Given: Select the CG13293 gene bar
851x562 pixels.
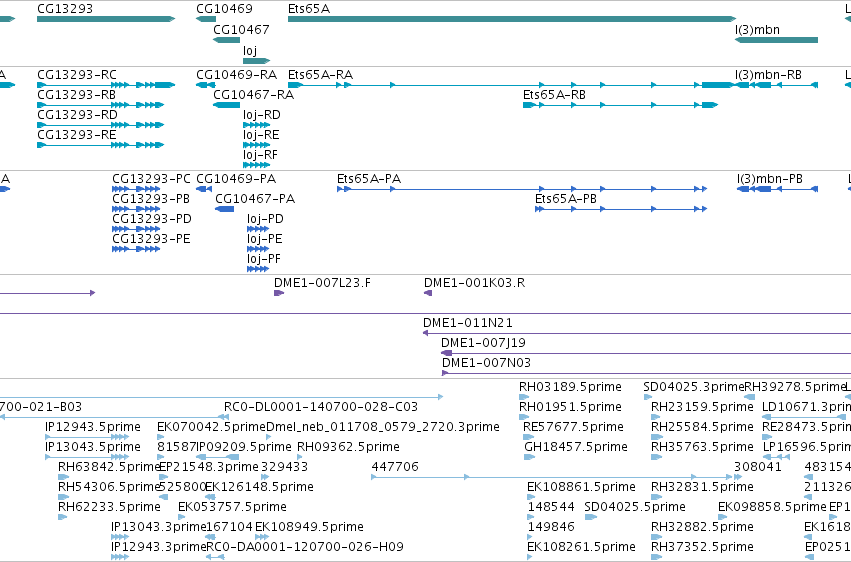Looking at the screenshot, I should click(x=106, y=19).
